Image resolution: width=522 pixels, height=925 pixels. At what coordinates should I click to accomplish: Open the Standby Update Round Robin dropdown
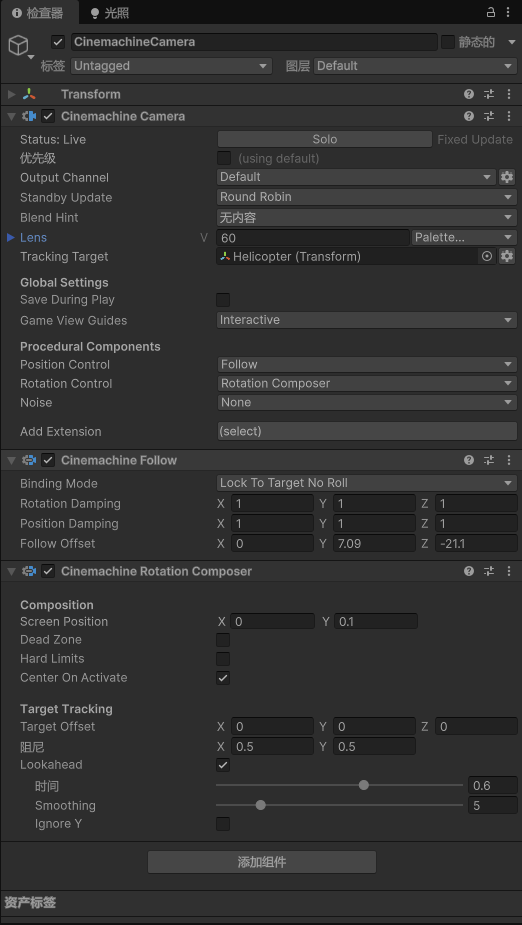point(367,197)
